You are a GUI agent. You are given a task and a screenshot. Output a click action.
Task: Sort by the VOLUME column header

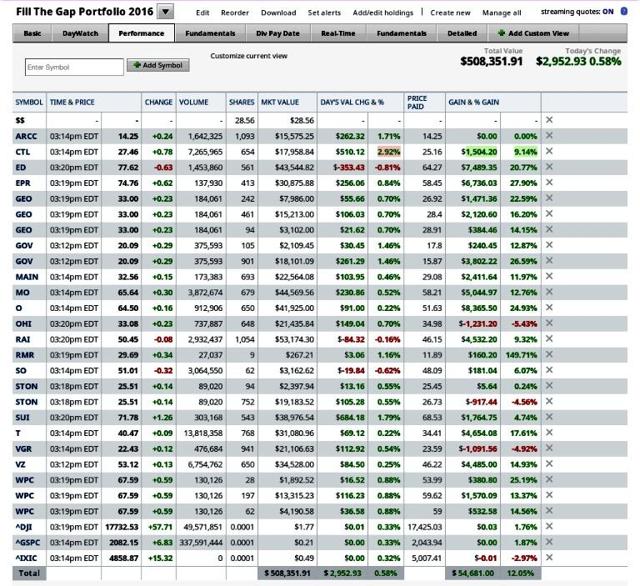pos(193,102)
